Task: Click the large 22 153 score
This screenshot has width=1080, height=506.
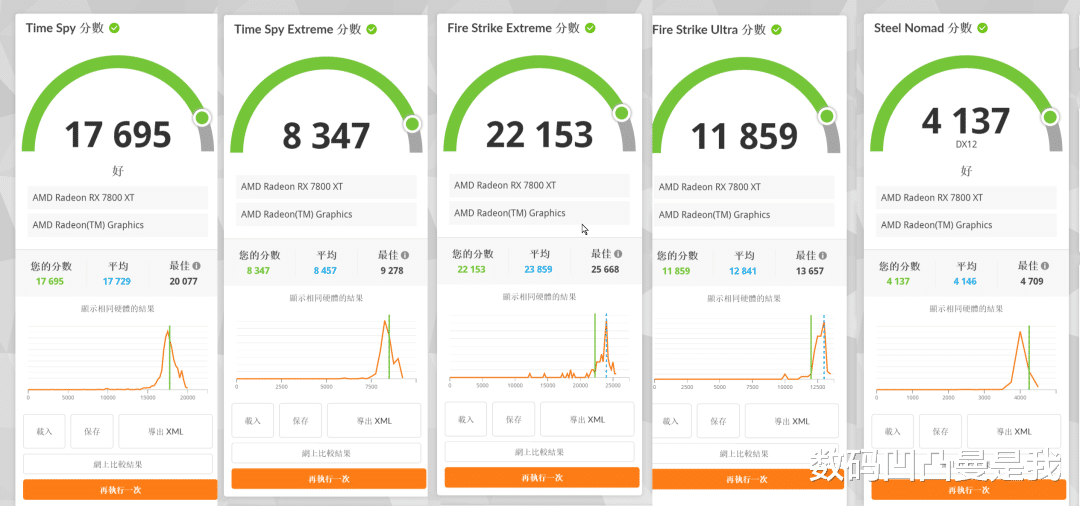Action: click(x=539, y=134)
